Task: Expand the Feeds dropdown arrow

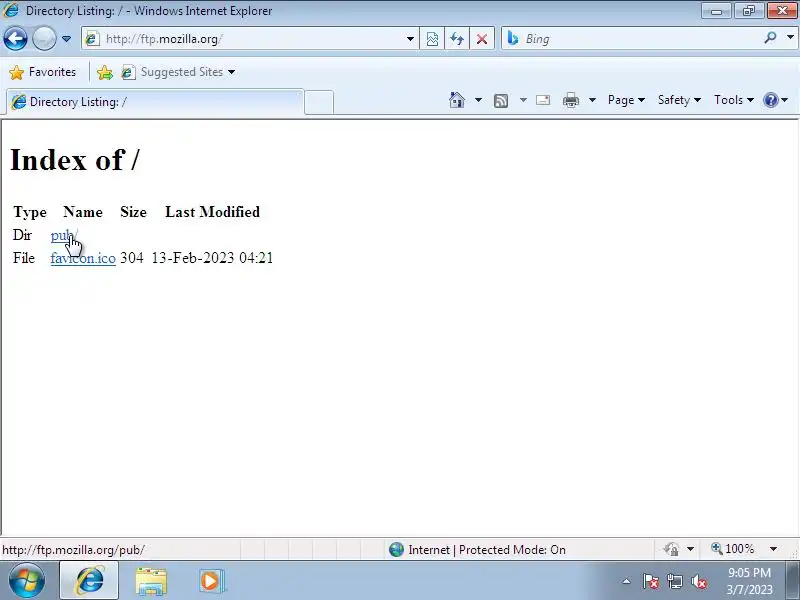Action: tap(523, 100)
